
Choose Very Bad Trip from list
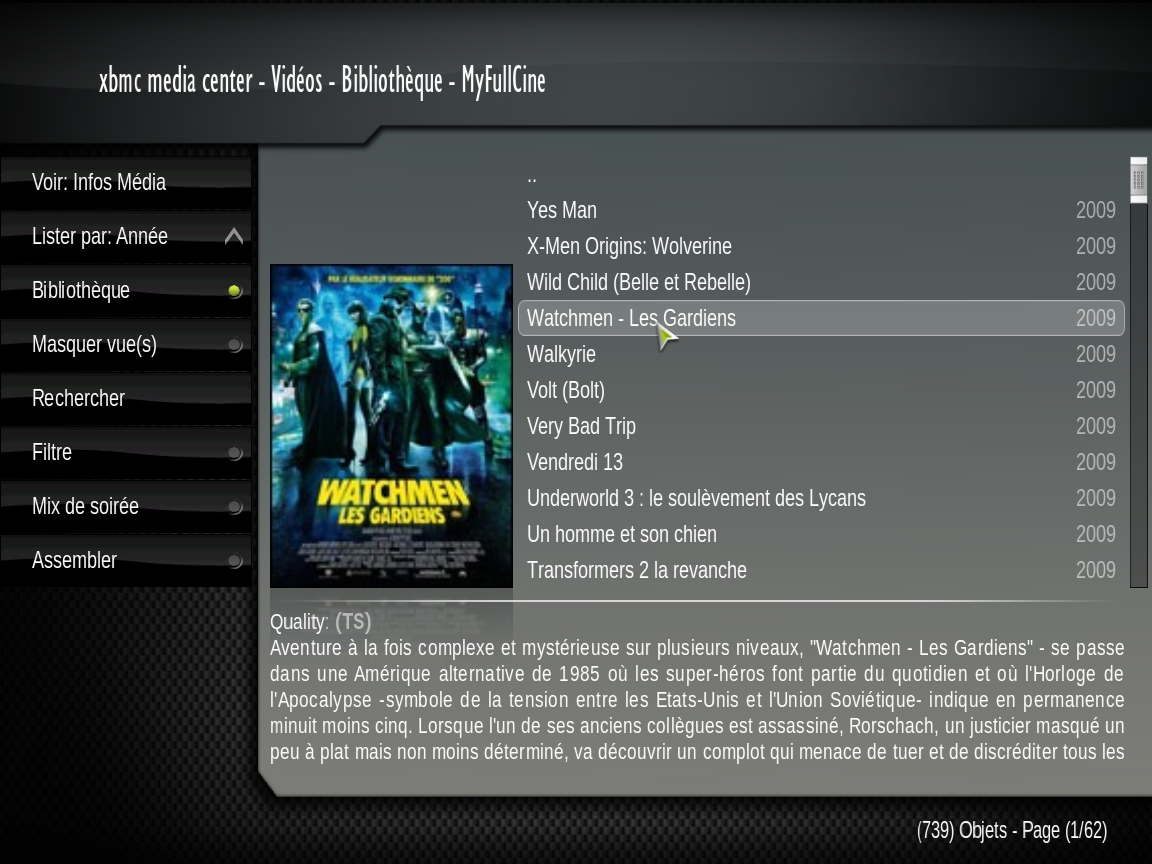click(x=821, y=426)
